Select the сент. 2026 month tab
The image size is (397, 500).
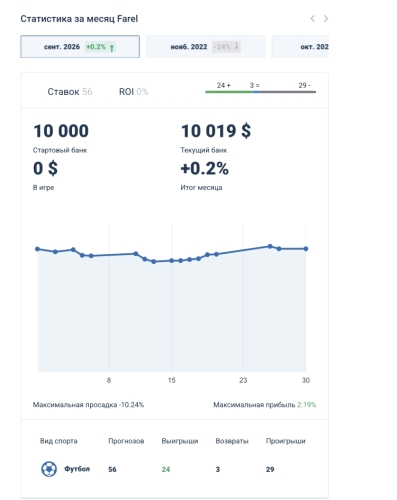pos(80,47)
